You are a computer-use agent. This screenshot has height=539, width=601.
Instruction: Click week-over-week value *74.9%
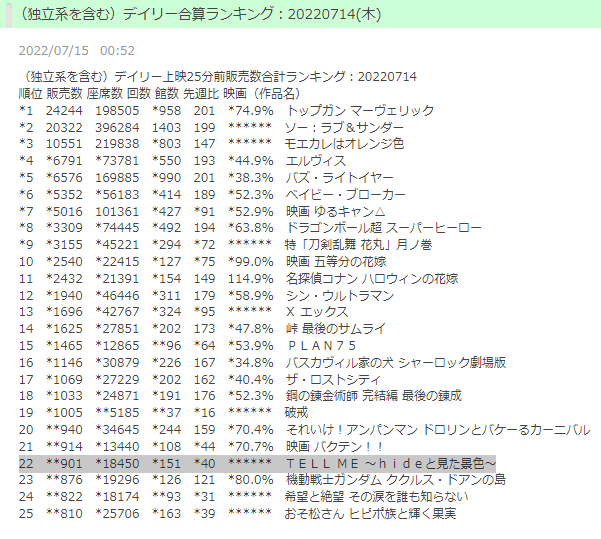click(x=251, y=110)
